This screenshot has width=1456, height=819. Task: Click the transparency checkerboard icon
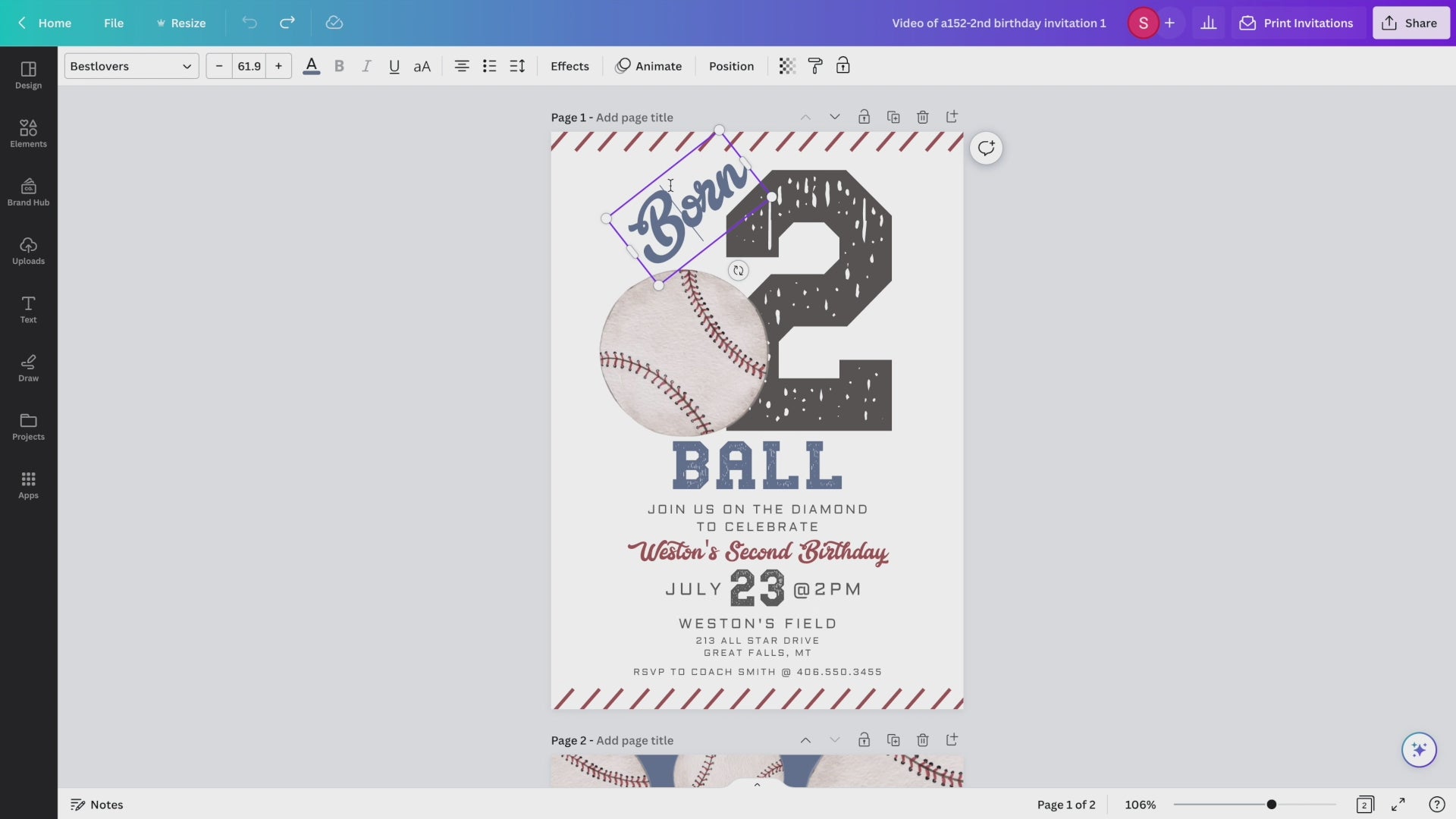coord(787,66)
